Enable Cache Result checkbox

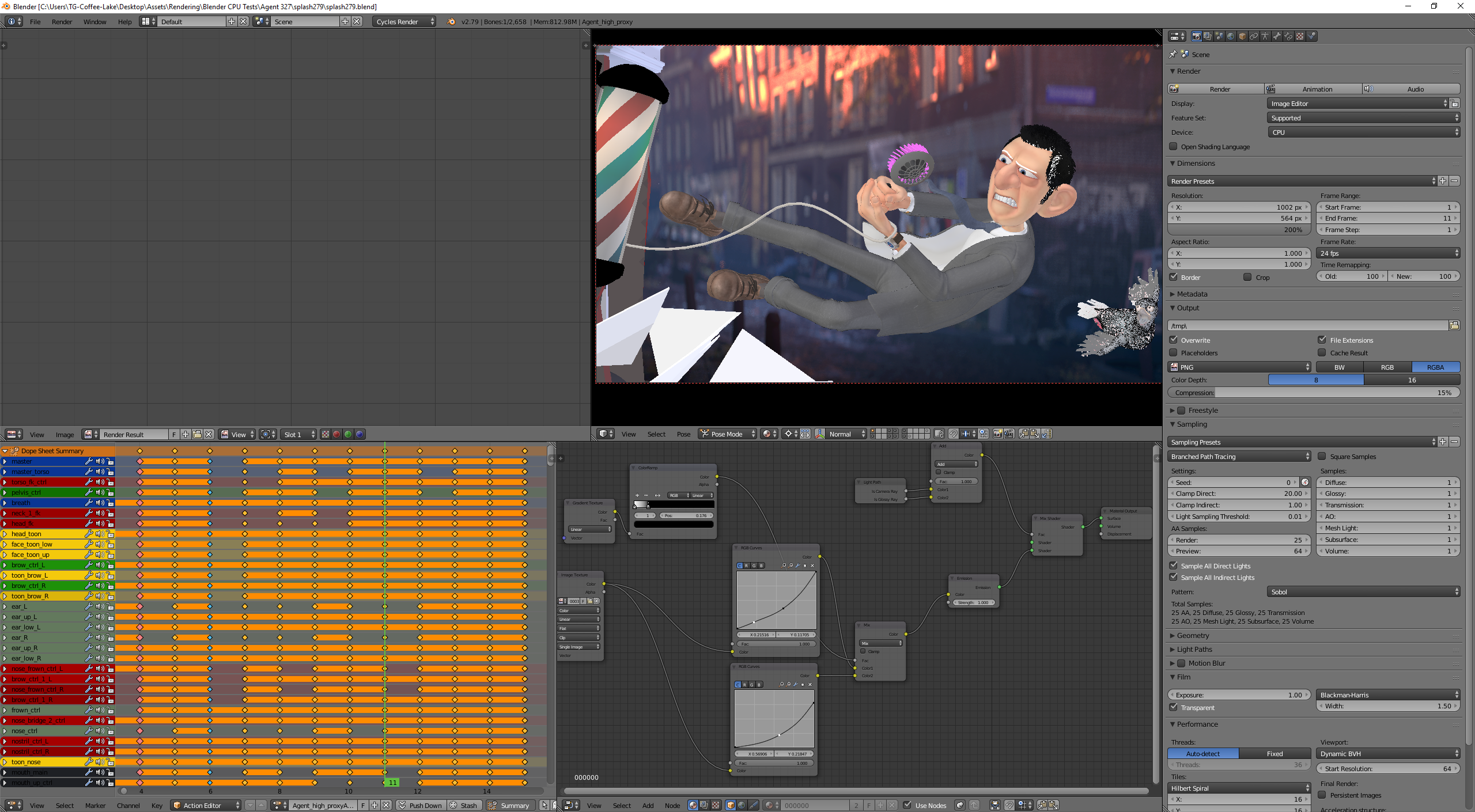[x=1322, y=352]
